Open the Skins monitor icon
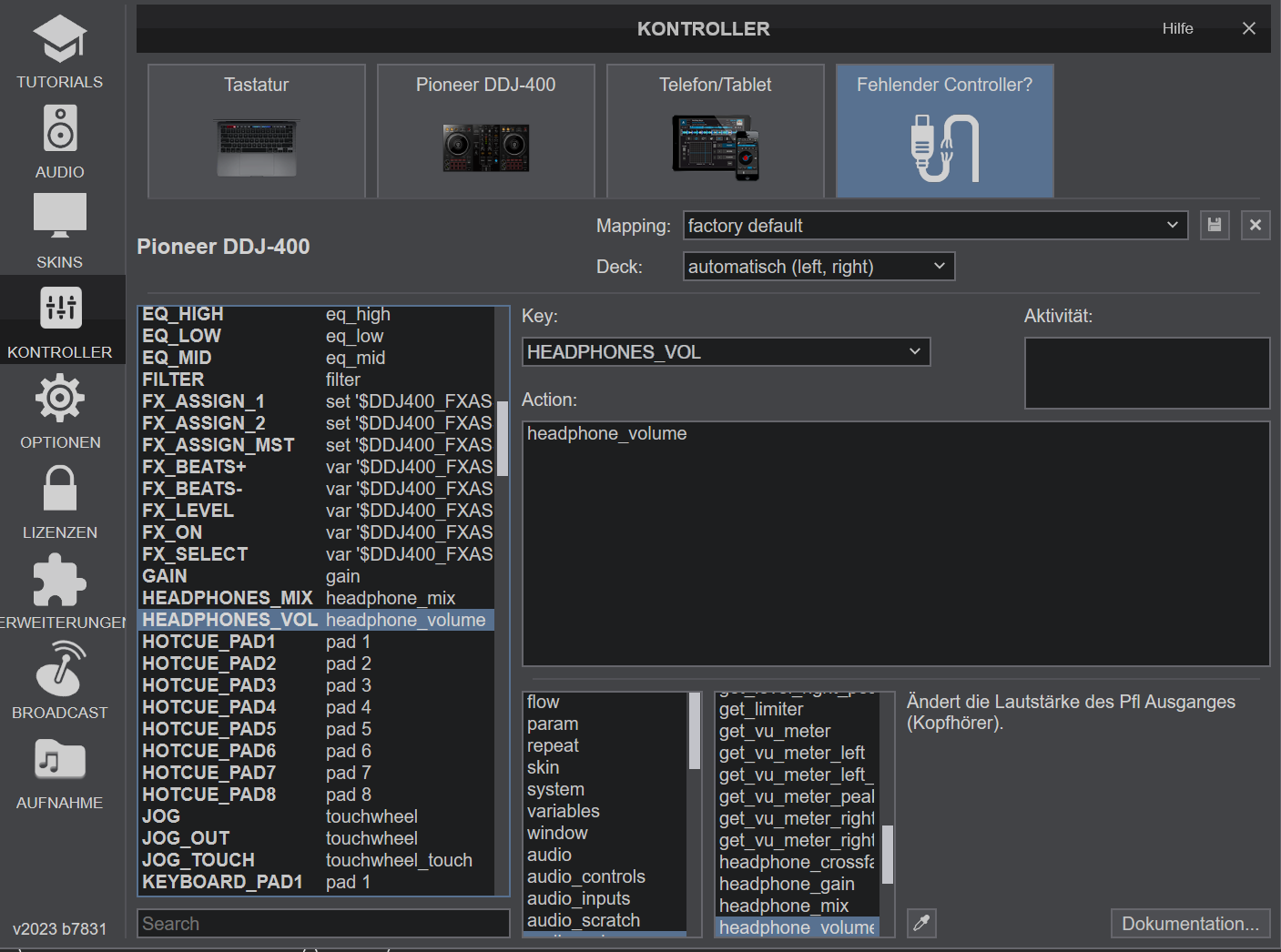The height and width of the screenshot is (952, 1281). (x=60, y=218)
